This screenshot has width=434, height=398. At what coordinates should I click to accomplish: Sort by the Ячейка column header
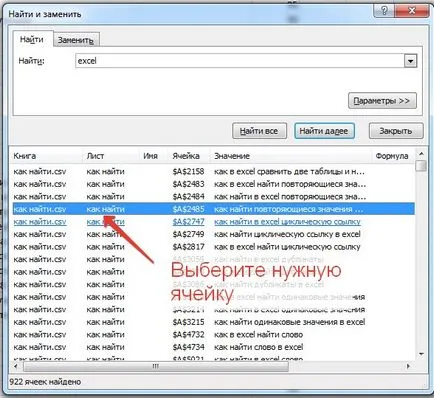pyautogui.click(x=189, y=156)
